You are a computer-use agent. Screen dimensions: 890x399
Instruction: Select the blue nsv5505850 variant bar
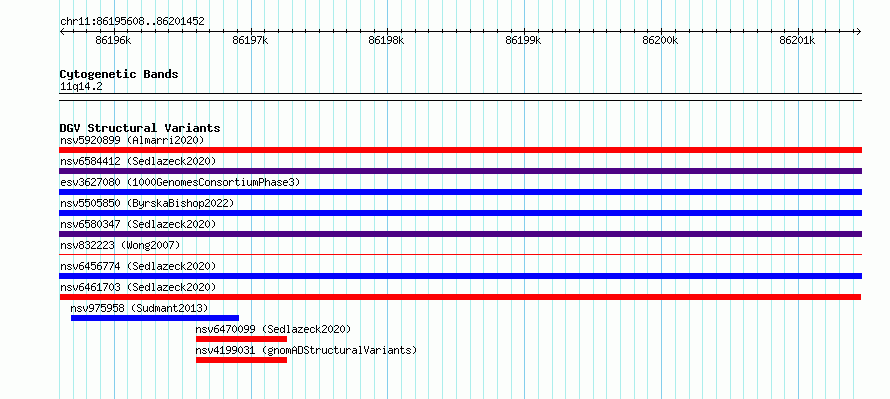point(460,213)
